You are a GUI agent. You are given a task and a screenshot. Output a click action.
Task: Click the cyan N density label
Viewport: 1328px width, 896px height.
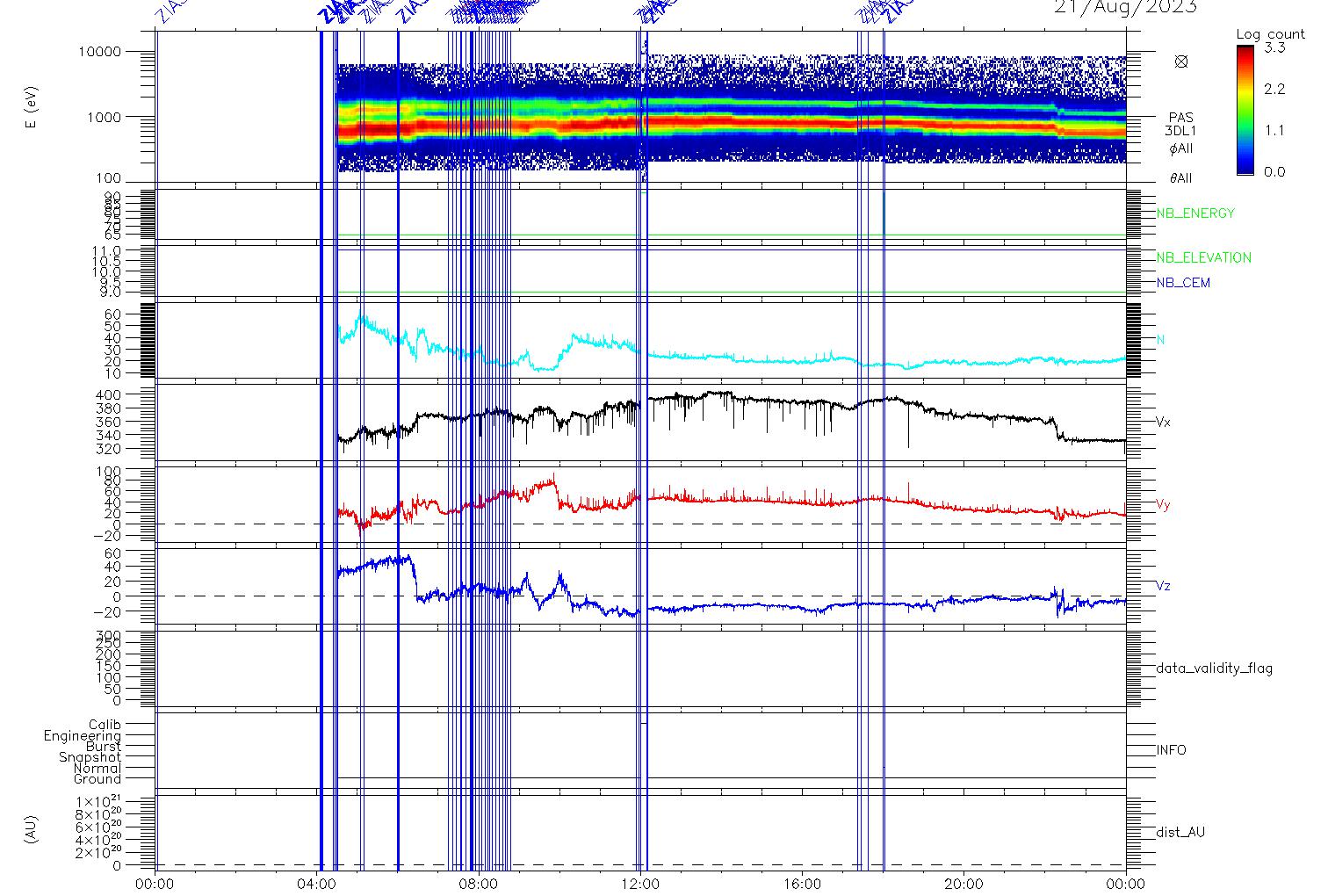pyautogui.click(x=1160, y=340)
